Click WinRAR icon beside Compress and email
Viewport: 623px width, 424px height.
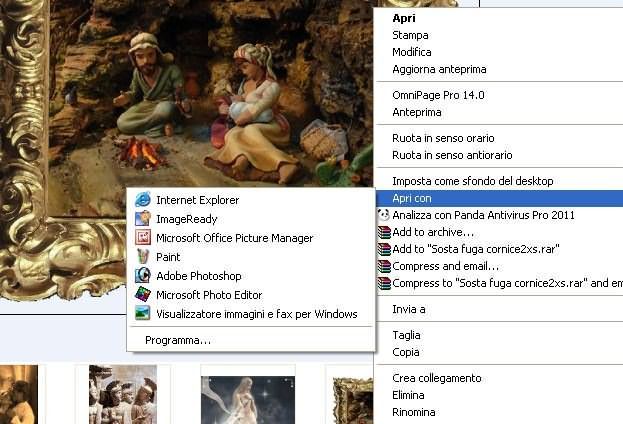384,266
